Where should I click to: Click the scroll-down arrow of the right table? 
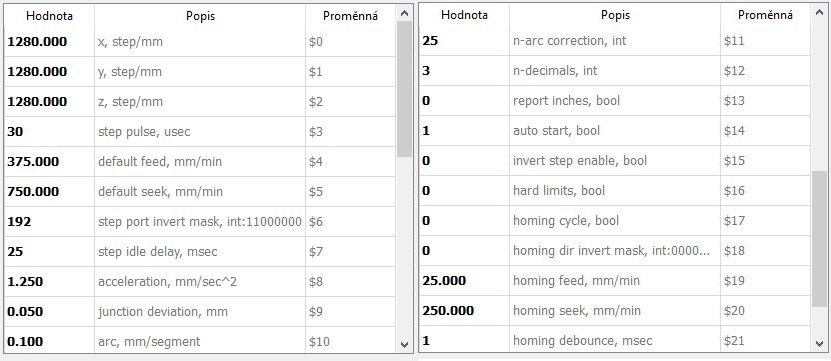pos(819,344)
